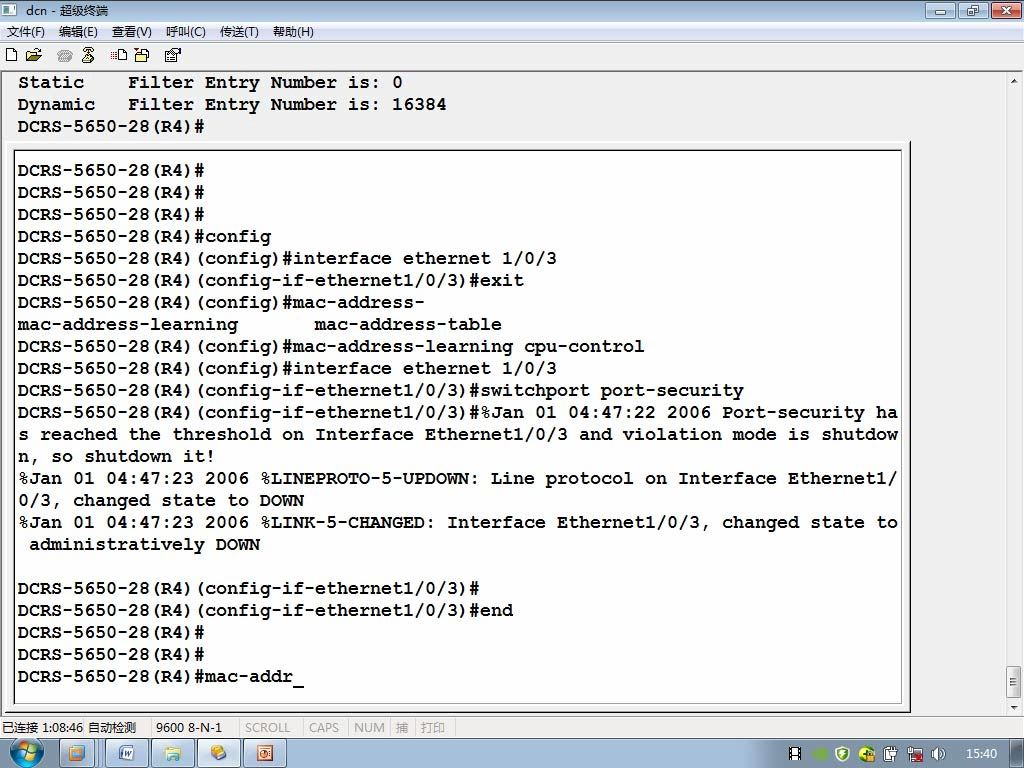Viewport: 1024px width, 768px height.
Task: Click the safely remove hardware tray icon
Action: 890,754
